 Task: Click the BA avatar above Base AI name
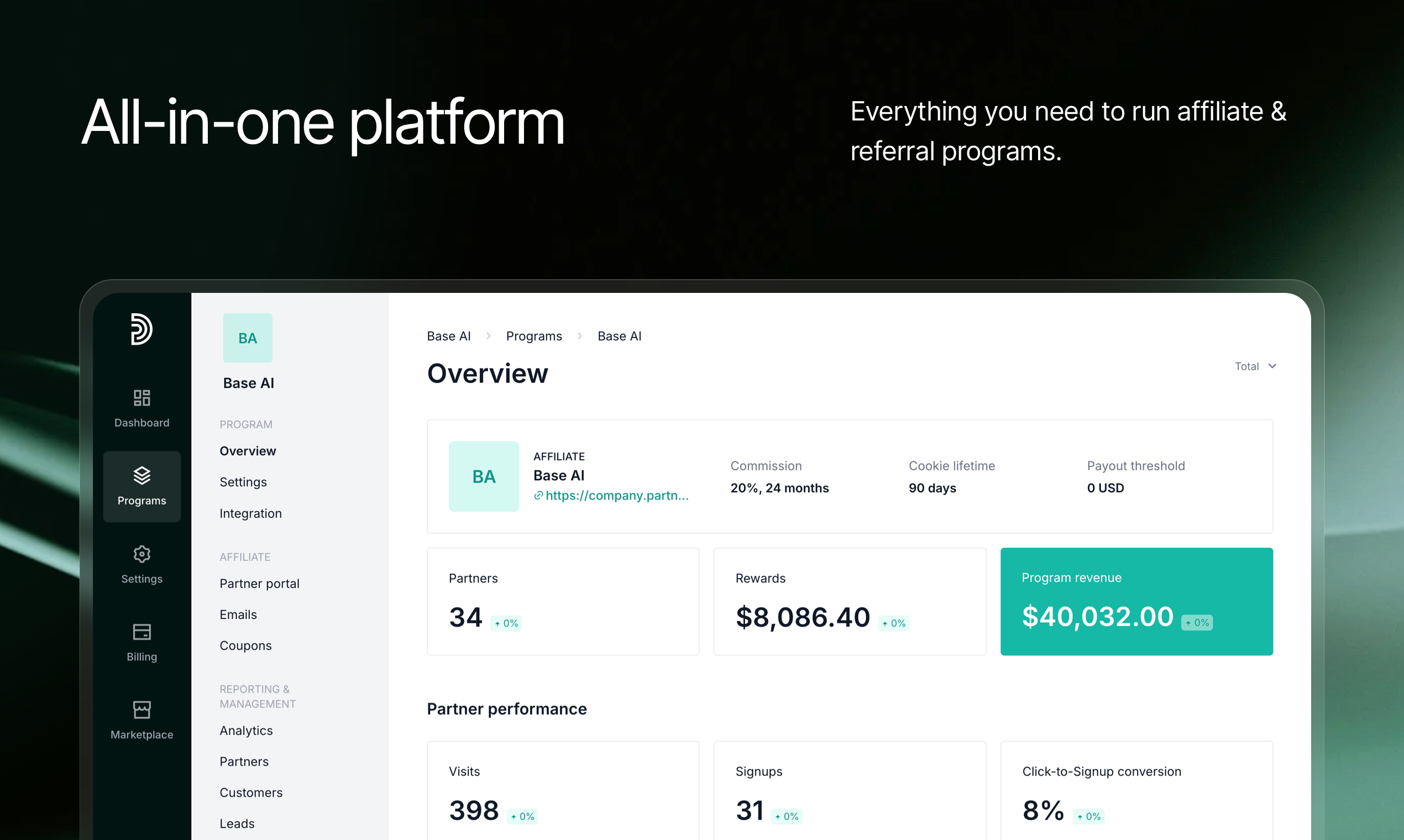[x=248, y=338]
